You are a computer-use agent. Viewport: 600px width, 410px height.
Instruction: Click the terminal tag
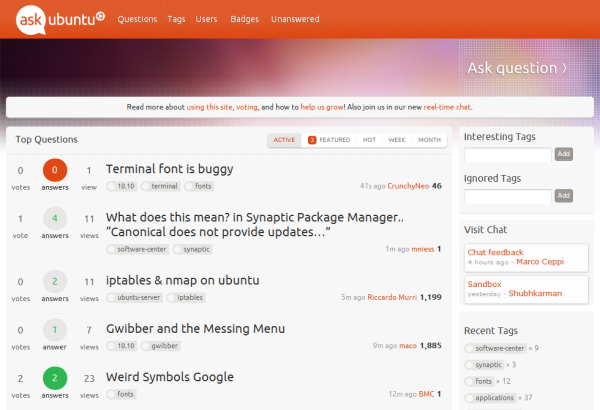click(x=160, y=186)
